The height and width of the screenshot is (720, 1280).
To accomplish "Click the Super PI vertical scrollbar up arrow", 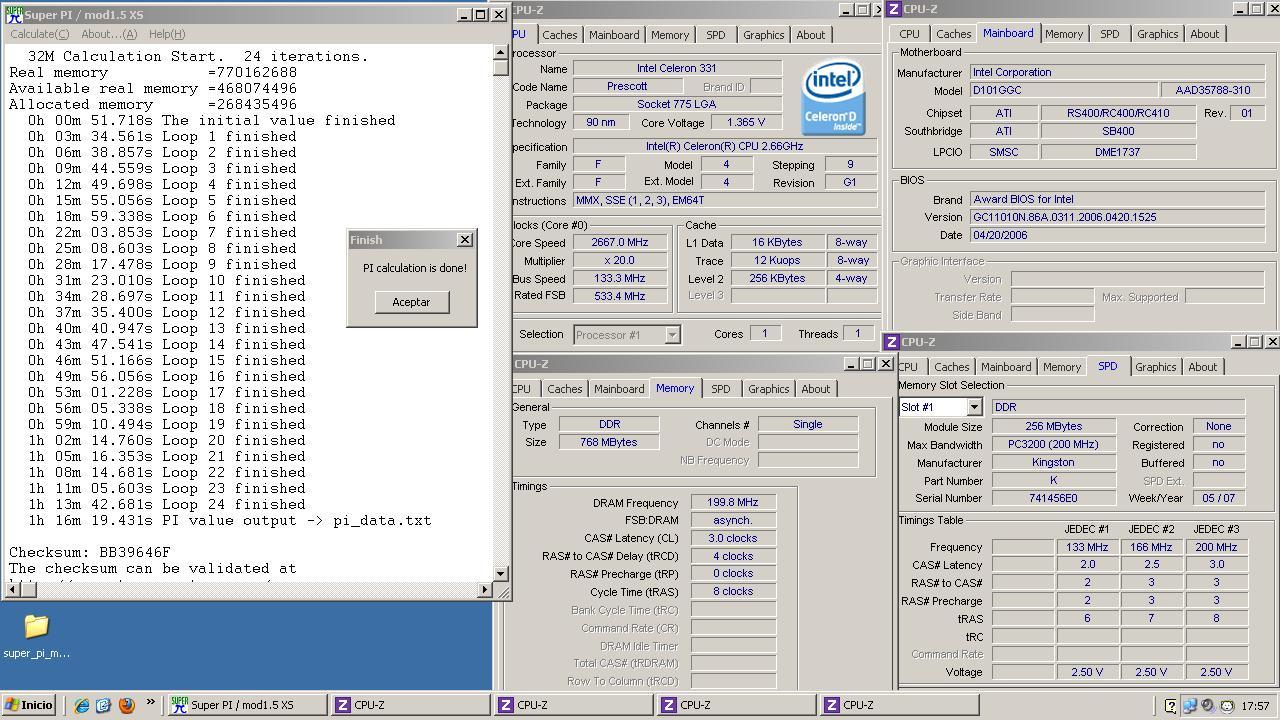I will pos(501,54).
